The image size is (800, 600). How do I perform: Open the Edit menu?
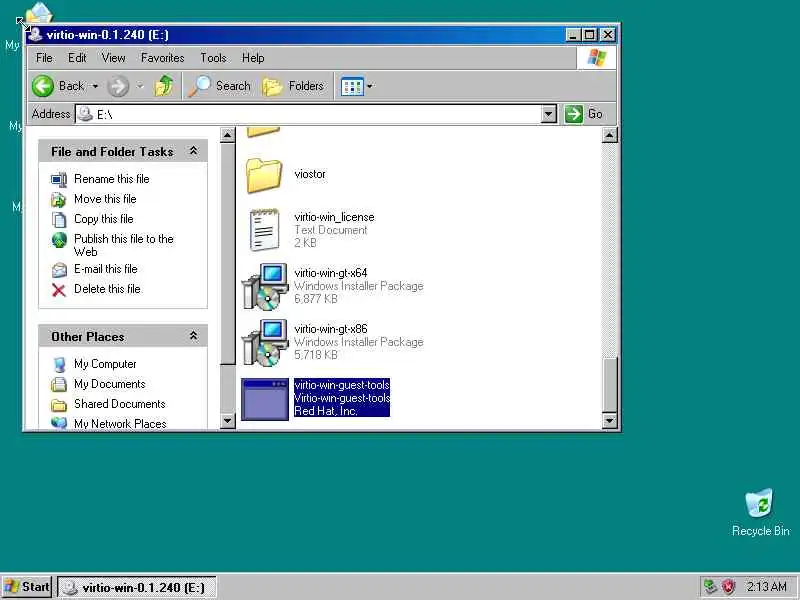click(77, 58)
